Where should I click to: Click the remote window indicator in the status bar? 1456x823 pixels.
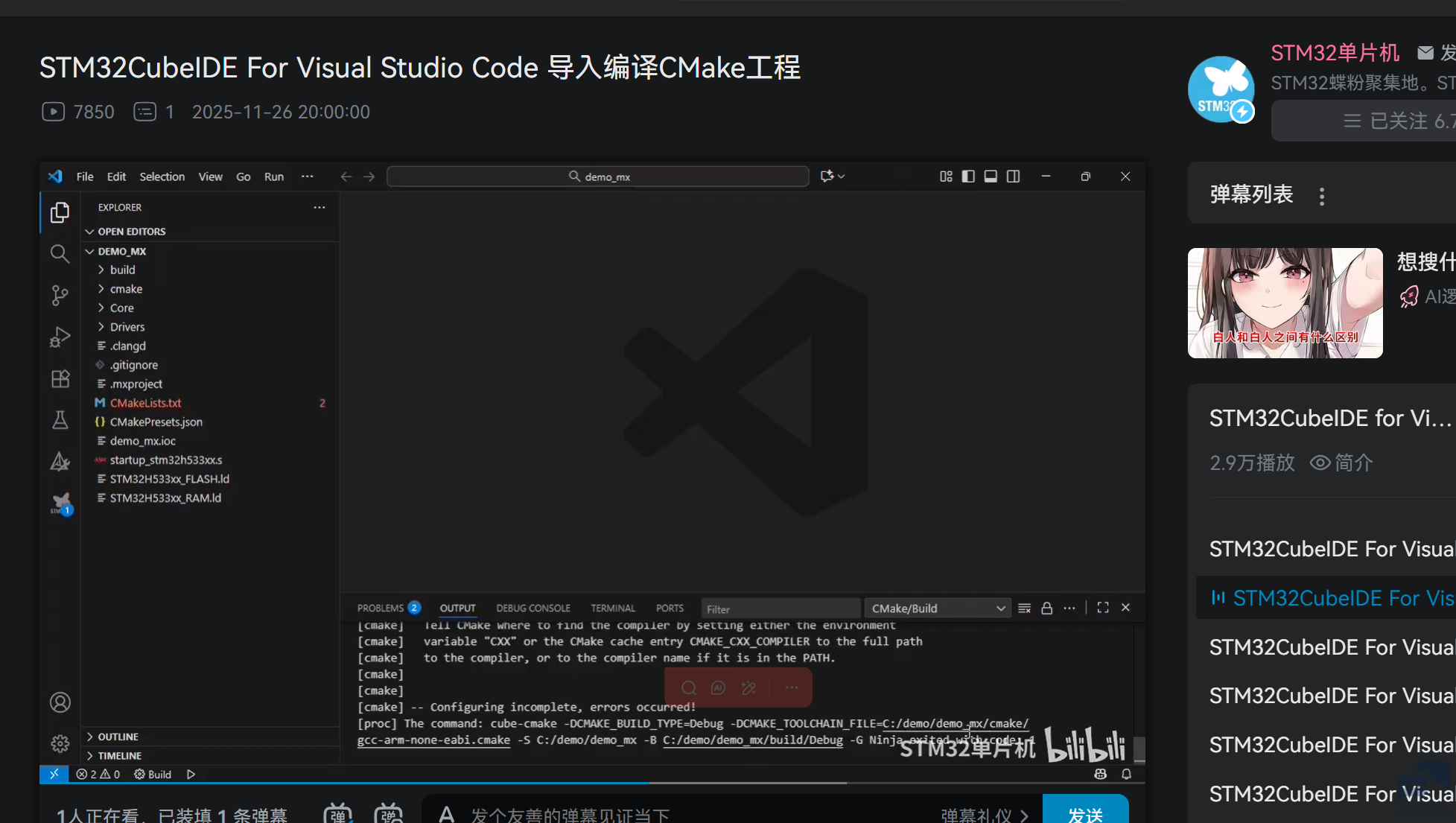(54, 774)
